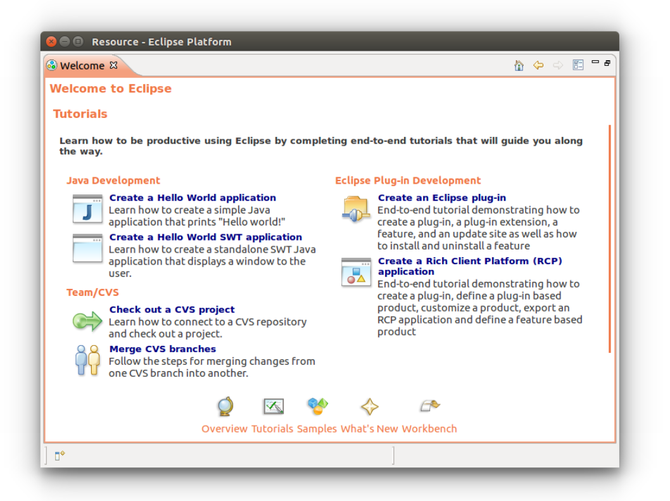The height and width of the screenshot is (501, 670).
Task: Close the Welcome tab with its X
Action: [x=113, y=65]
